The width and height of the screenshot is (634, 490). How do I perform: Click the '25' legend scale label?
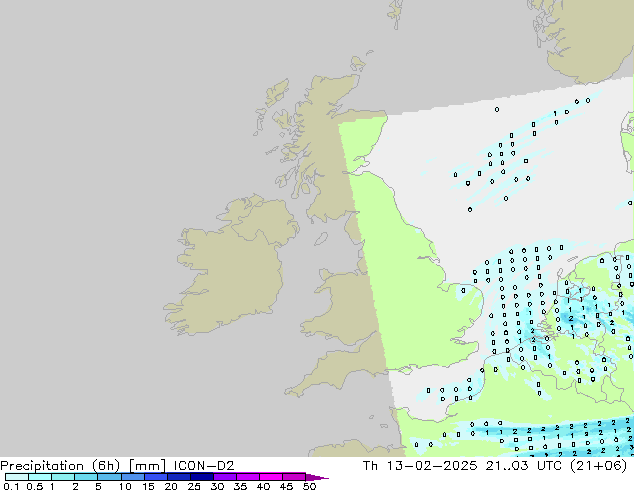point(194,486)
